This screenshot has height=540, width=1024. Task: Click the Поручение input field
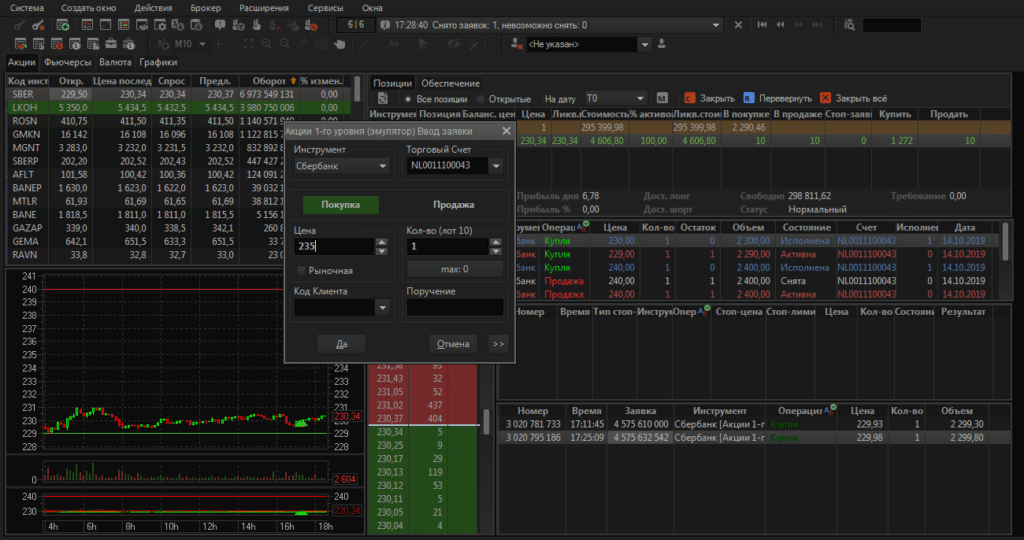pos(455,308)
